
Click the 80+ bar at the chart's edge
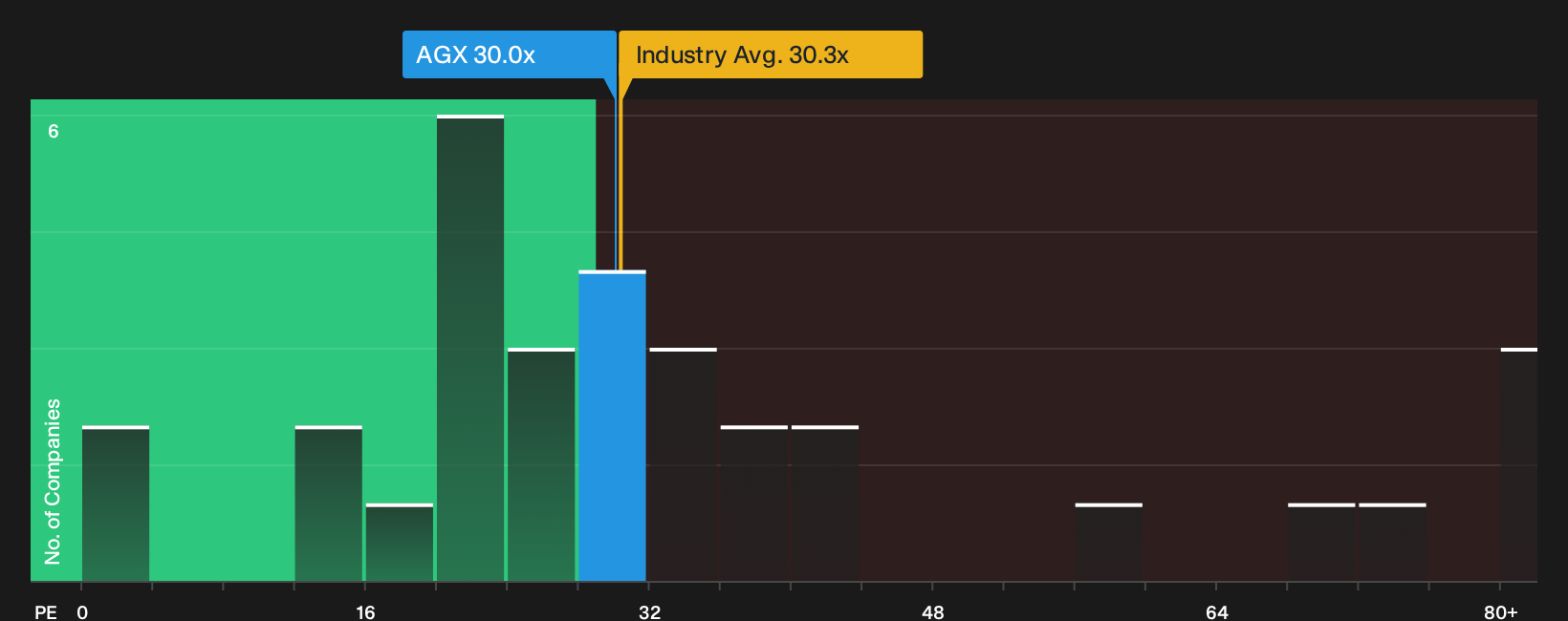point(1519,464)
